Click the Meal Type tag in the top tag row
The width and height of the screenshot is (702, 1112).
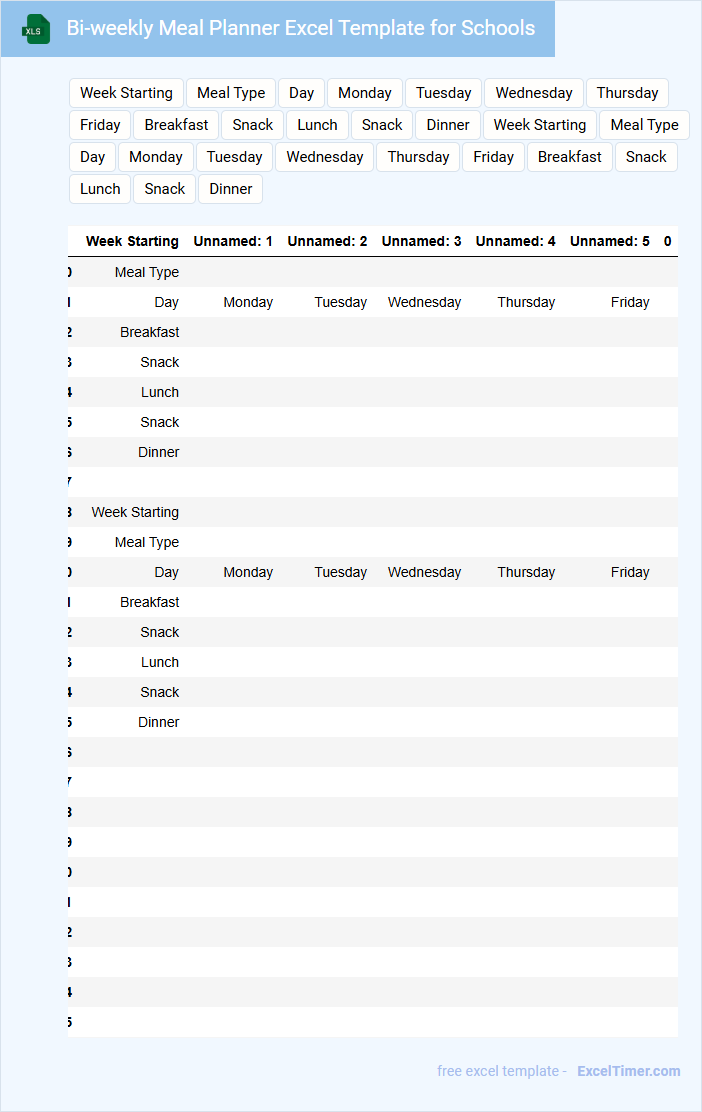click(x=231, y=93)
